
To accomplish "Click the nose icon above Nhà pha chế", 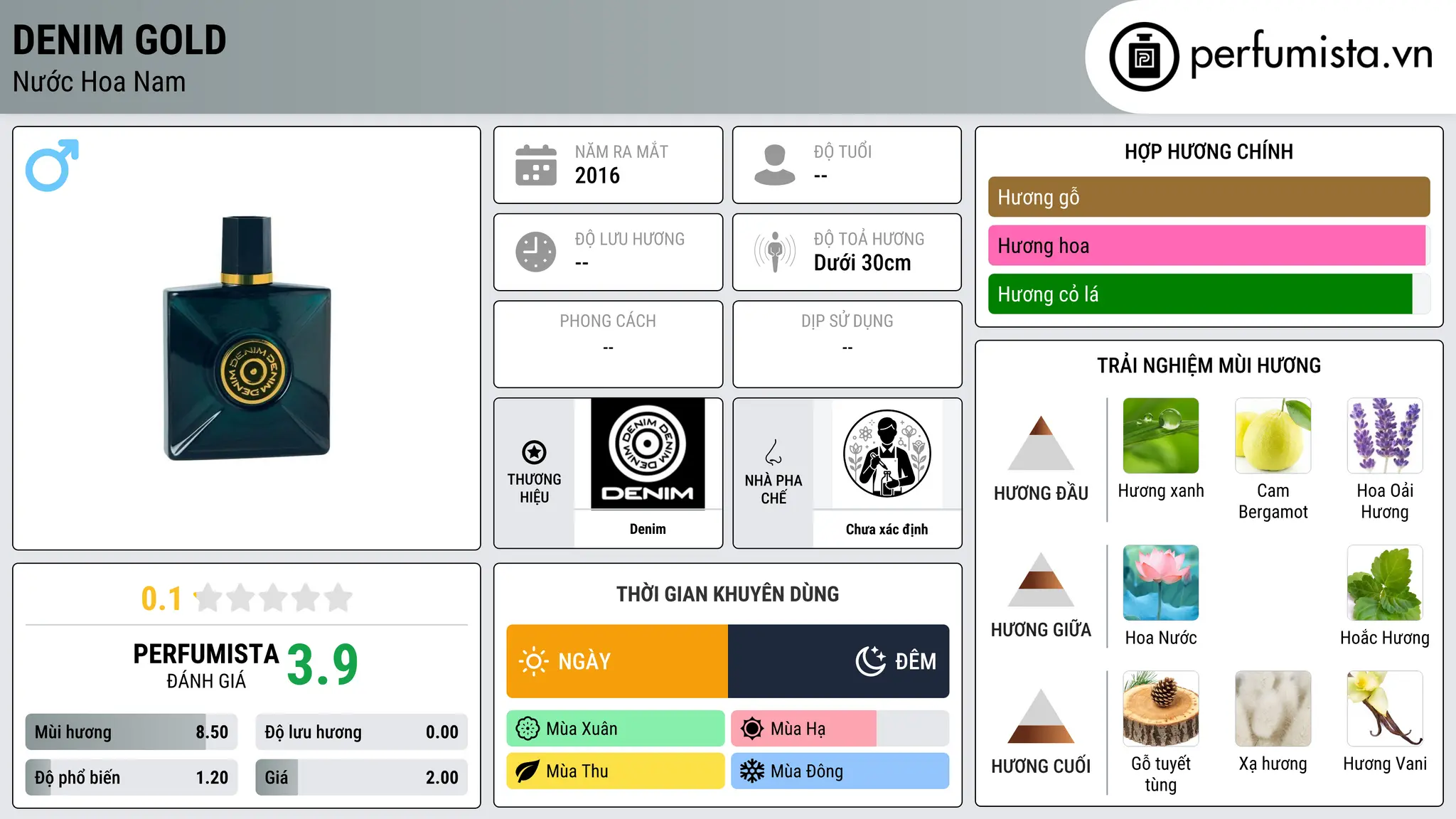I will click(x=773, y=452).
